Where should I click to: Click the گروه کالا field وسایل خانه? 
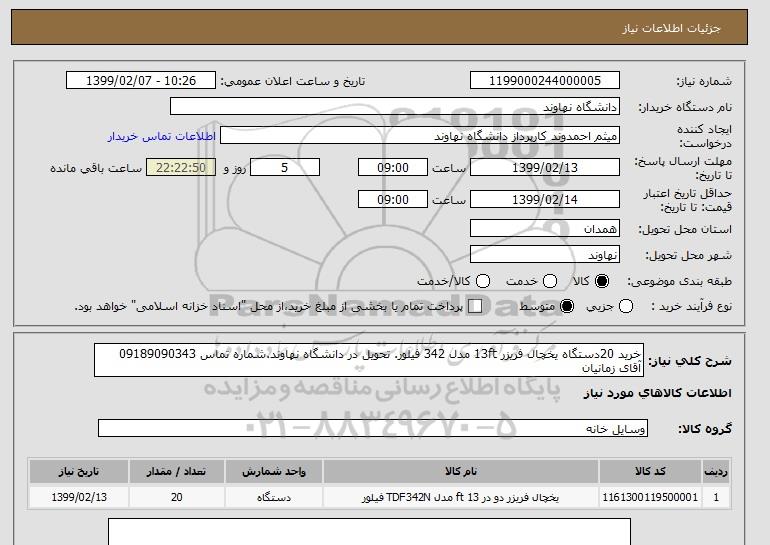tap(373, 428)
